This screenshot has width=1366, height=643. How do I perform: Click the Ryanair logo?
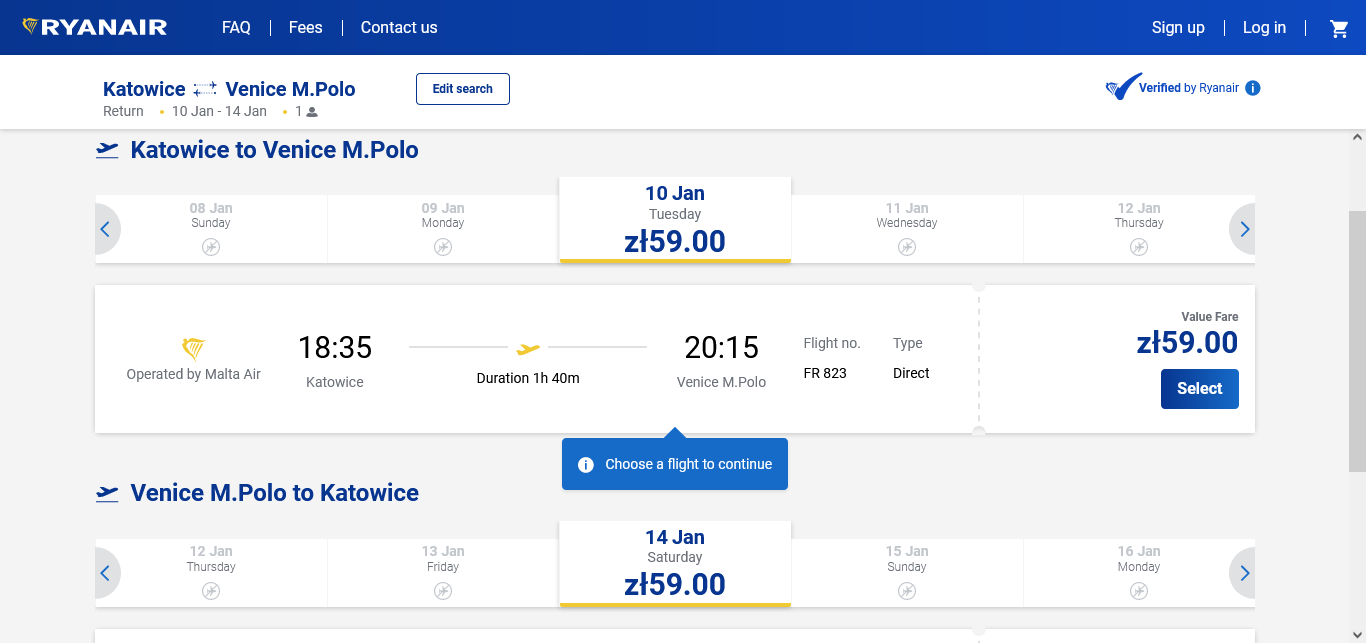[95, 27]
